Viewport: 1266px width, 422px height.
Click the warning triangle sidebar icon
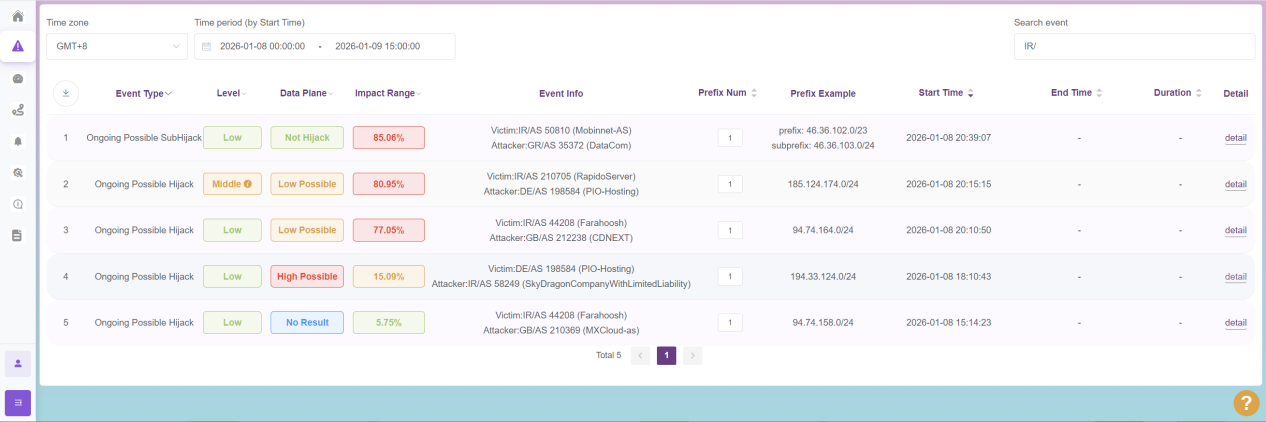[17, 46]
